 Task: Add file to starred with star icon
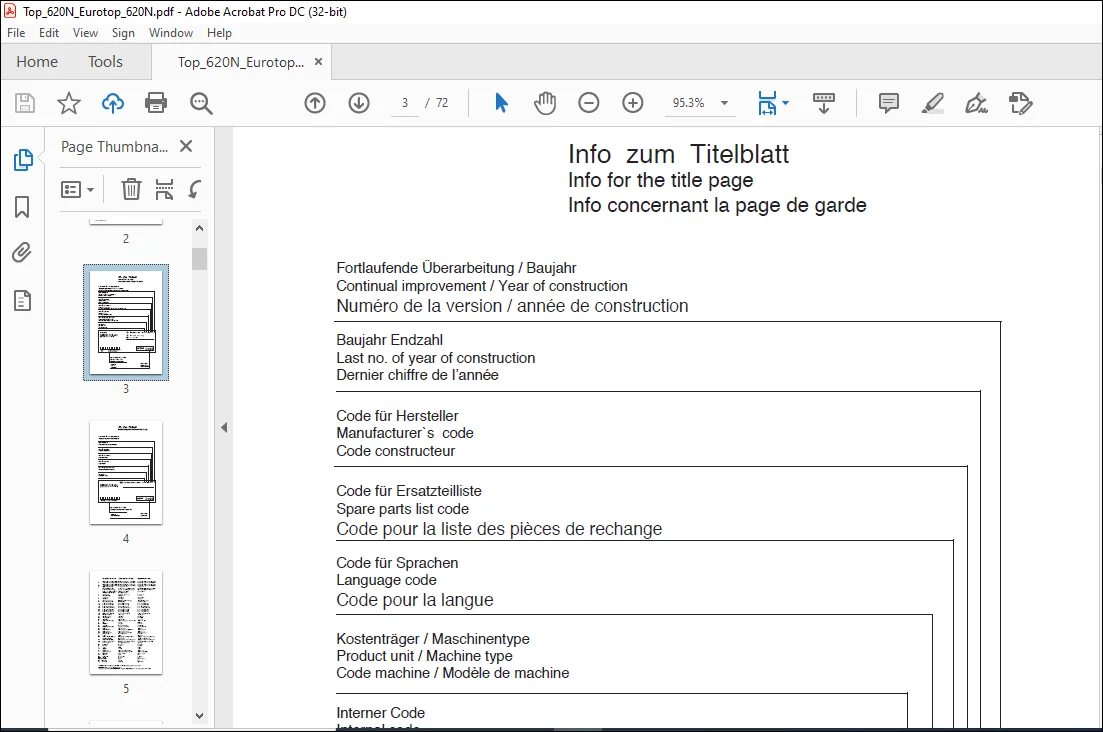point(68,103)
